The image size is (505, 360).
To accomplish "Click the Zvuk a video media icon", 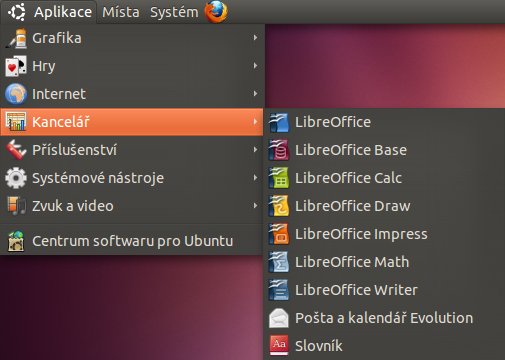I will (x=16, y=206).
